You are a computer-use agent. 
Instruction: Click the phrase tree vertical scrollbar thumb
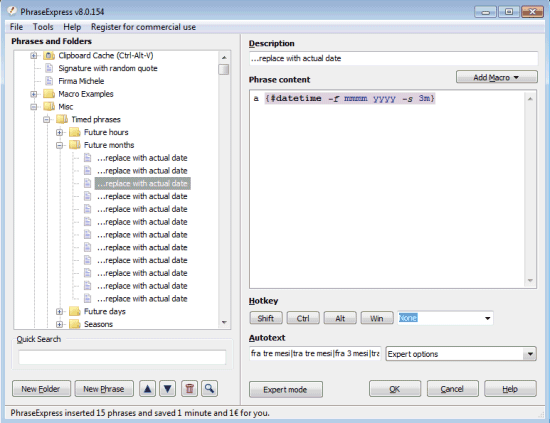(x=224, y=69)
